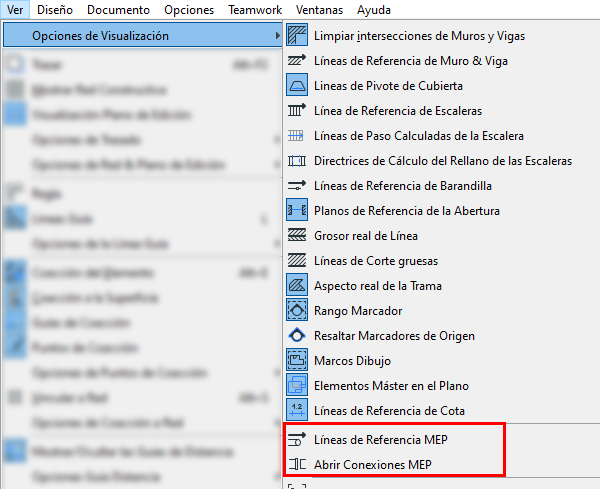Click Líneas de Referencia de Barandilla icon
The height and width of the screenshot is (489, 600).
[x=297, y=185]
